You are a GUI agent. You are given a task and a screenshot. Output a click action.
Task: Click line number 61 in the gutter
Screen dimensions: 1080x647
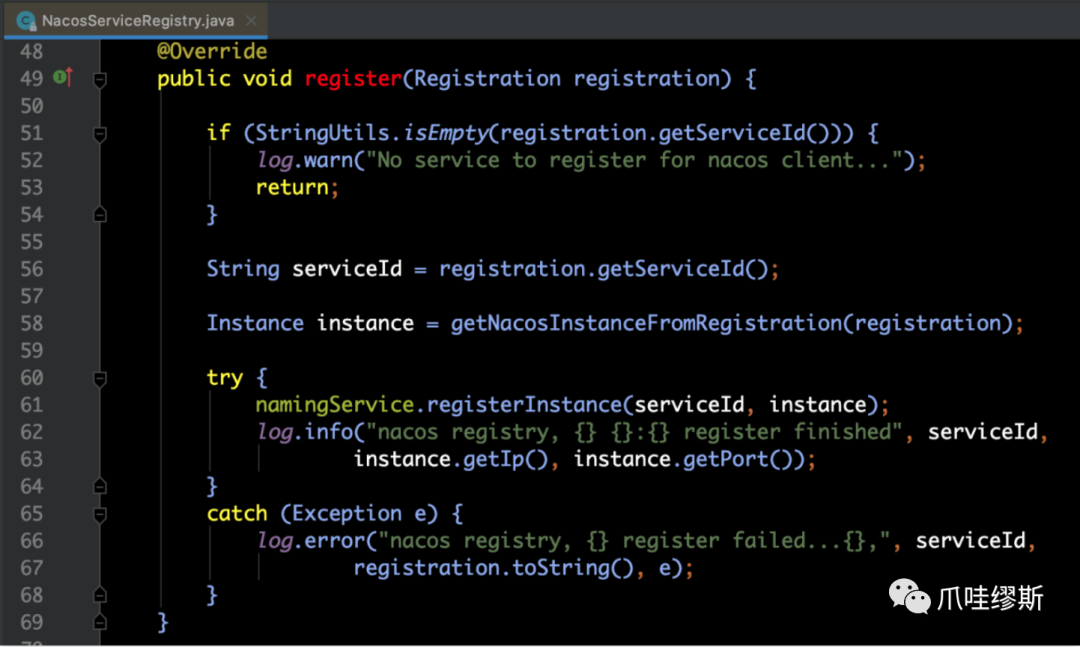(x=32, y=405)
